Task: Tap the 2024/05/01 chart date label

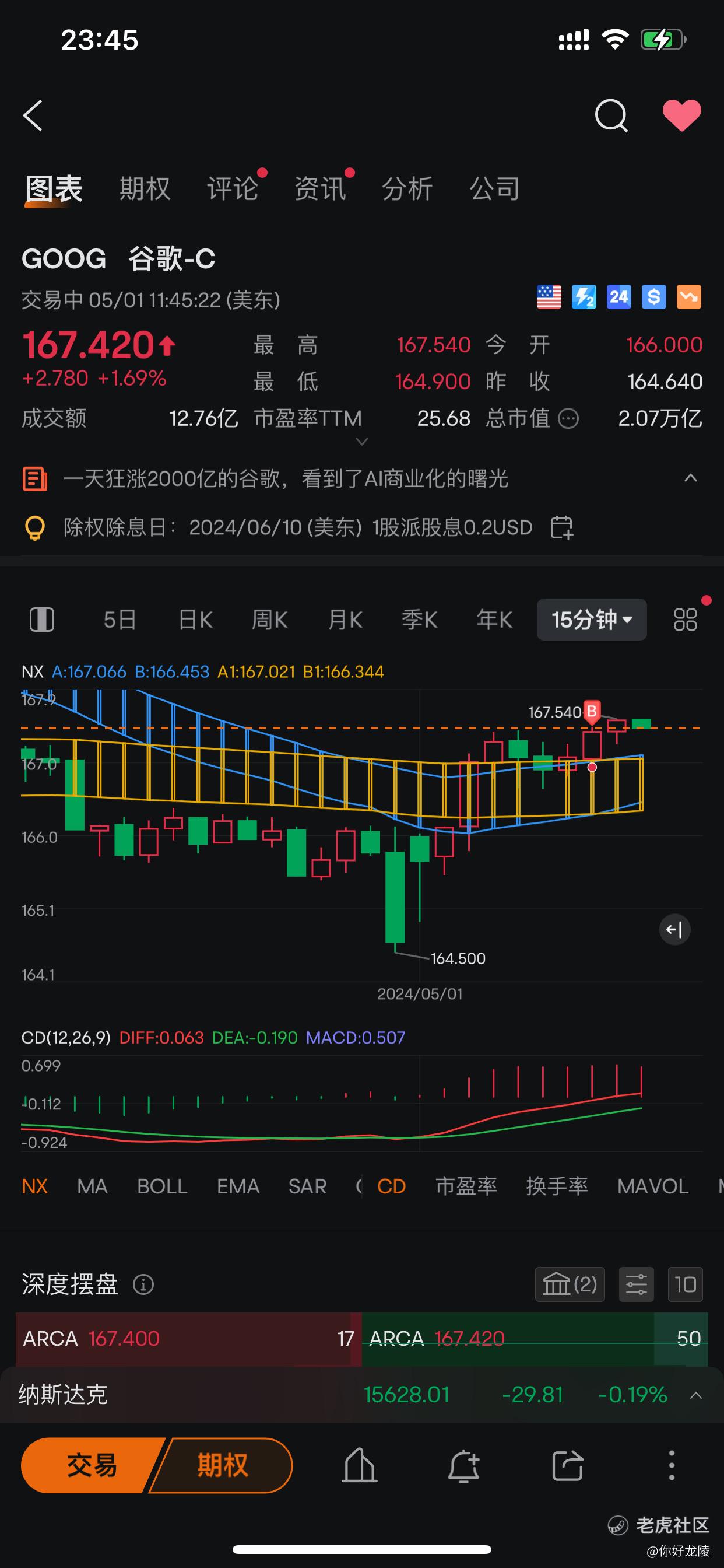Action: tap(420, 994)
